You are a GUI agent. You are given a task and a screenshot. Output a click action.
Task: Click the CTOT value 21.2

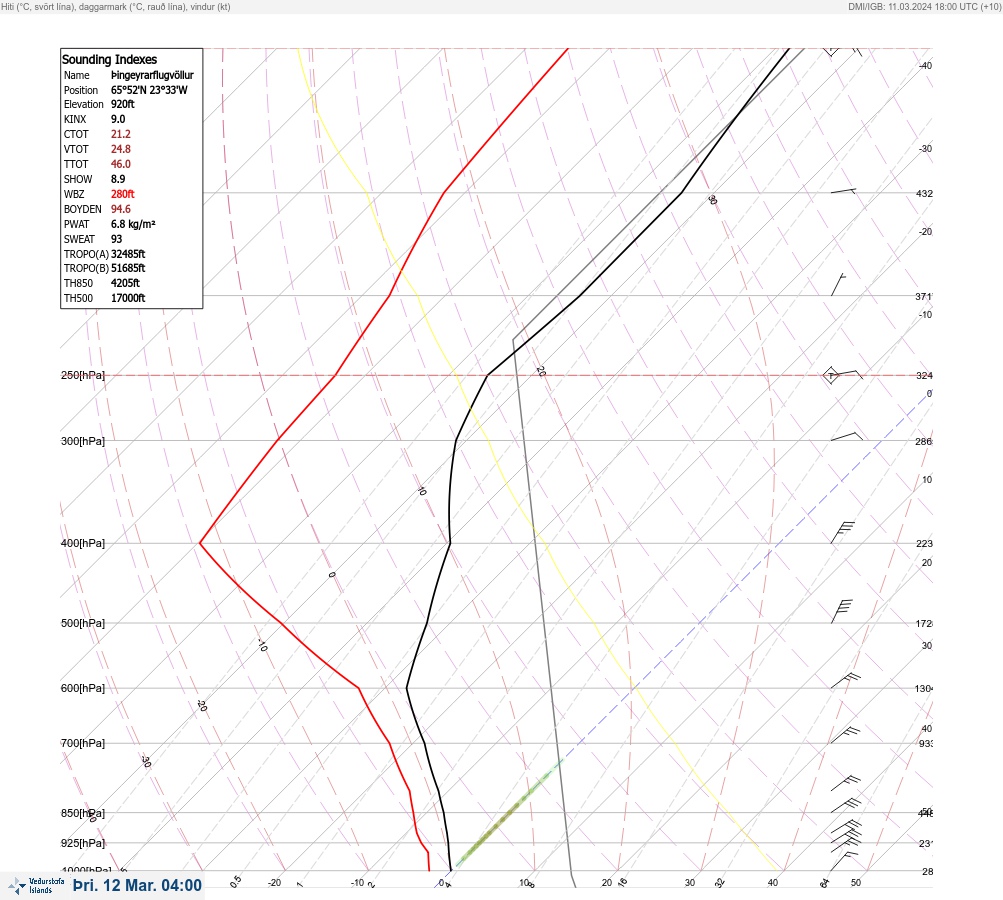coord(121,134)
